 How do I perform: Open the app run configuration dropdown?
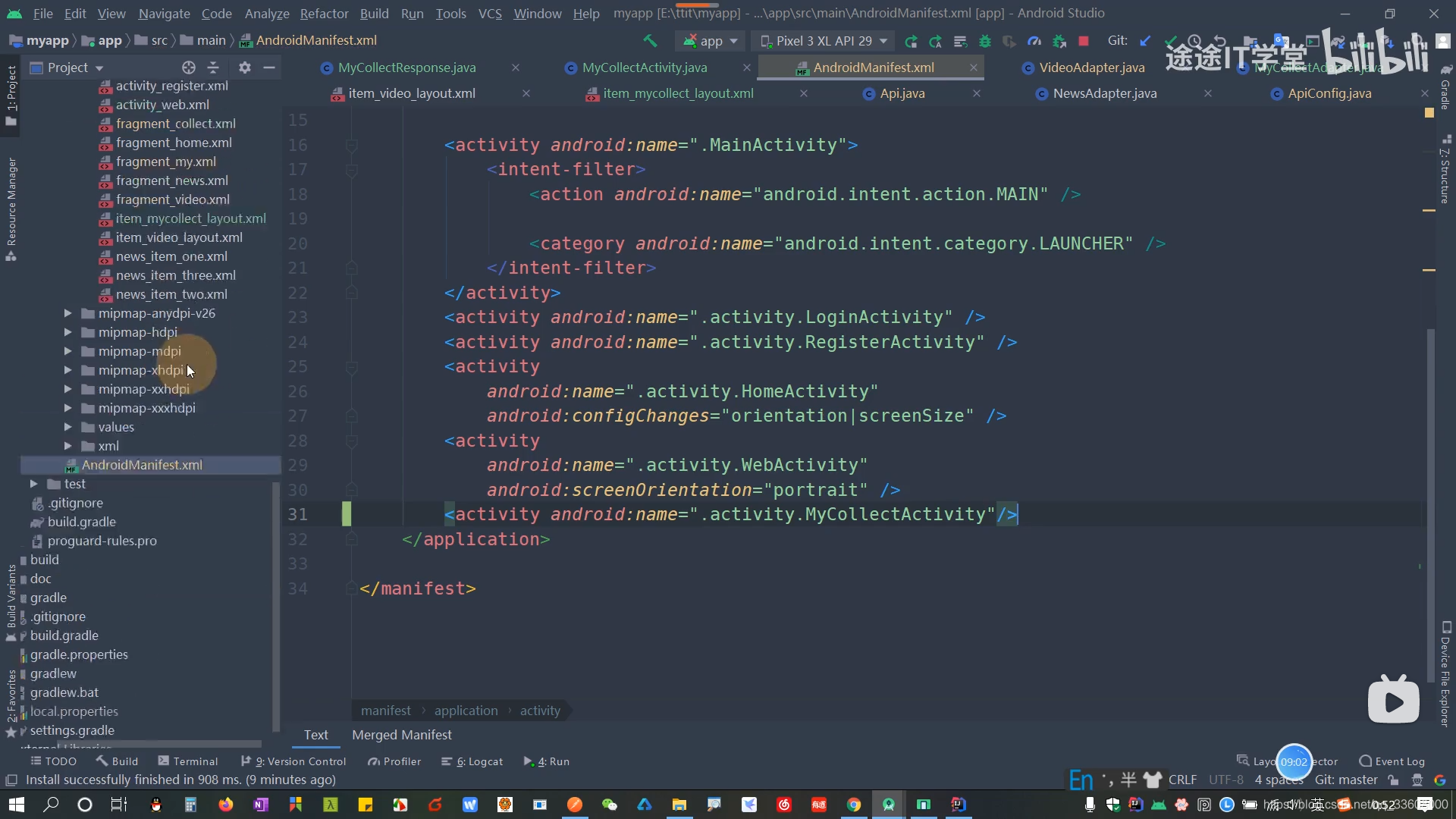click(x=709, y=41)
